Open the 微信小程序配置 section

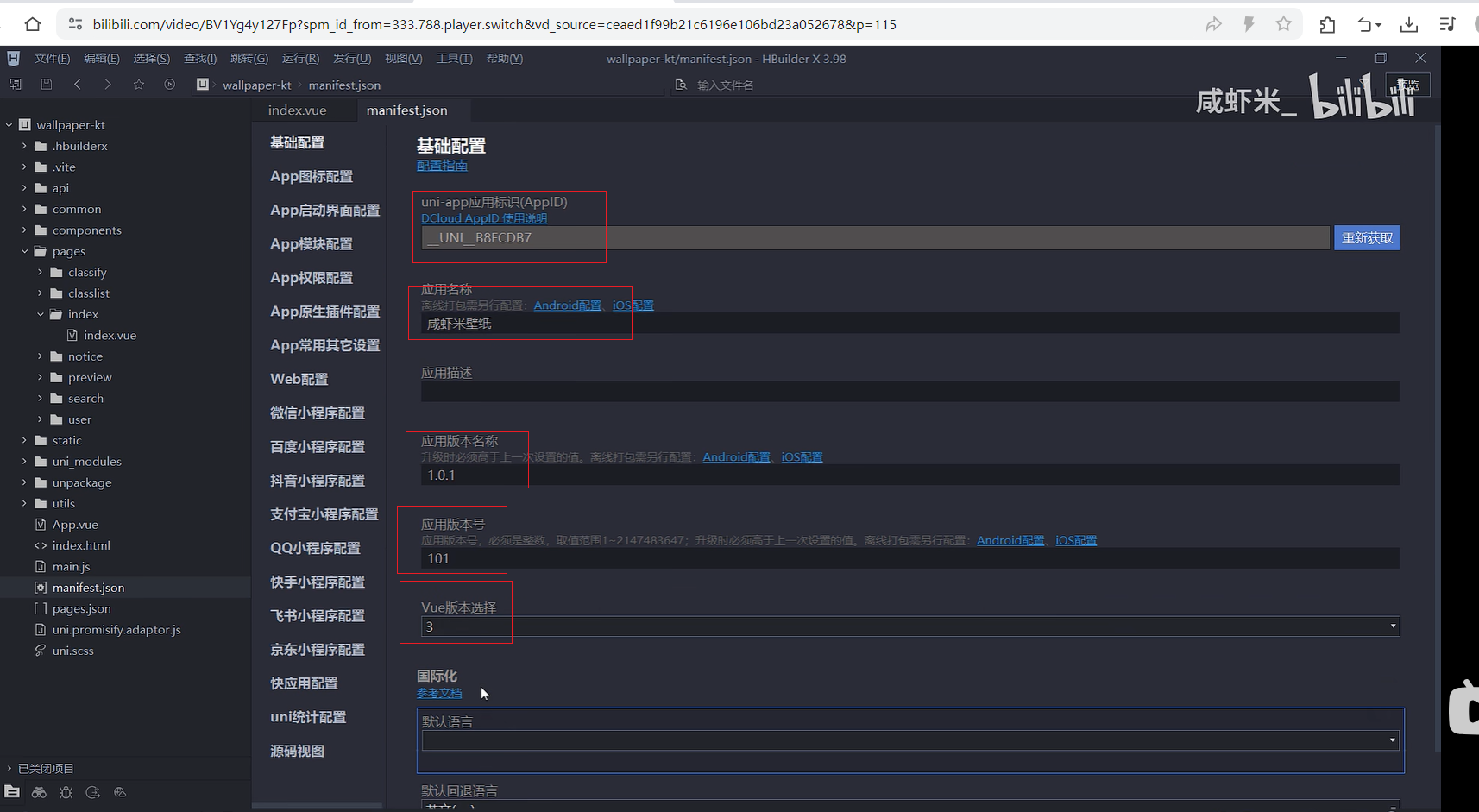tap(318, 412)
